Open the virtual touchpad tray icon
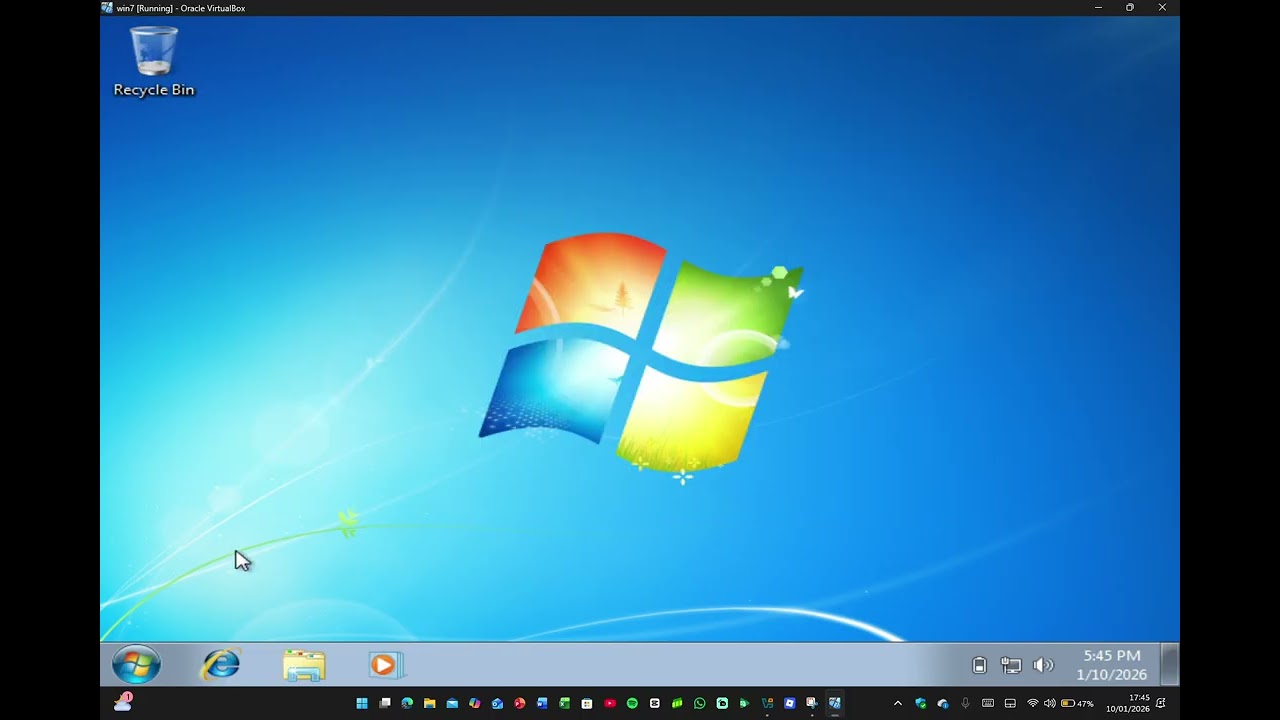This screenshot has height=720, width=1280. 1010,704
